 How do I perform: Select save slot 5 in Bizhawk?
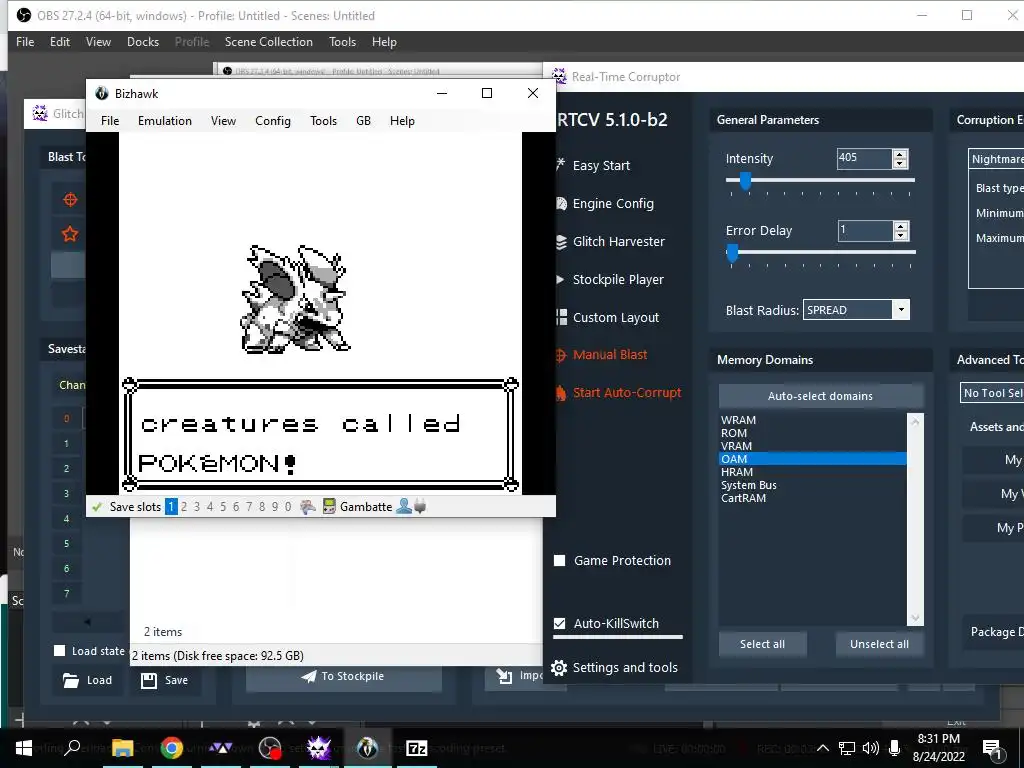(x=223, y=507)
